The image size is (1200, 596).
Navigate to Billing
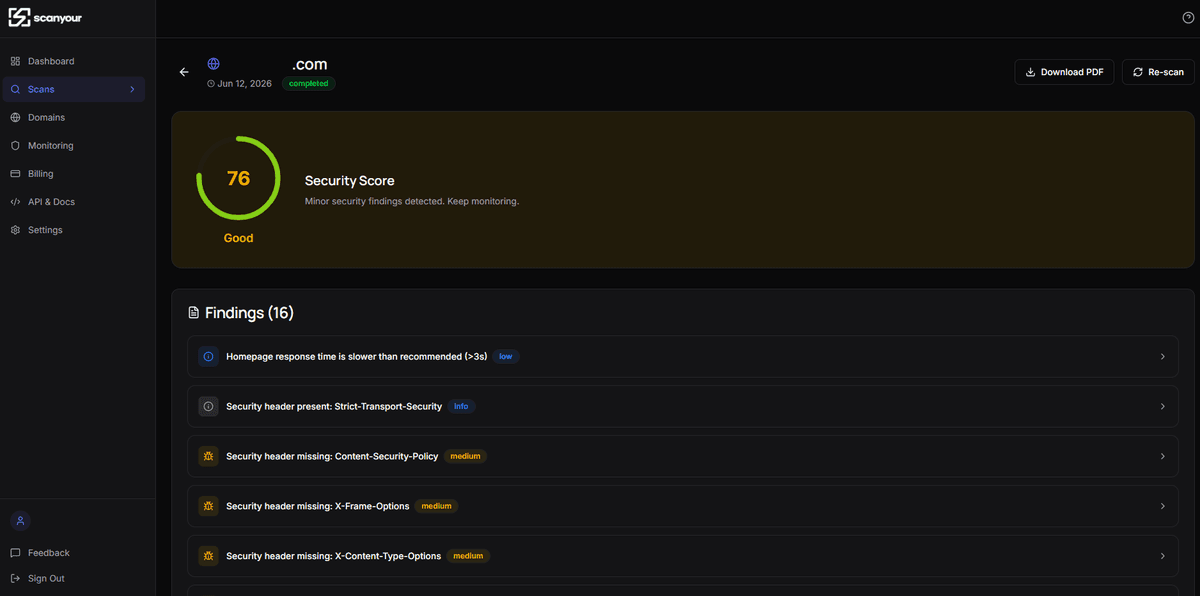pyautogui.click(x=73, y=173)
